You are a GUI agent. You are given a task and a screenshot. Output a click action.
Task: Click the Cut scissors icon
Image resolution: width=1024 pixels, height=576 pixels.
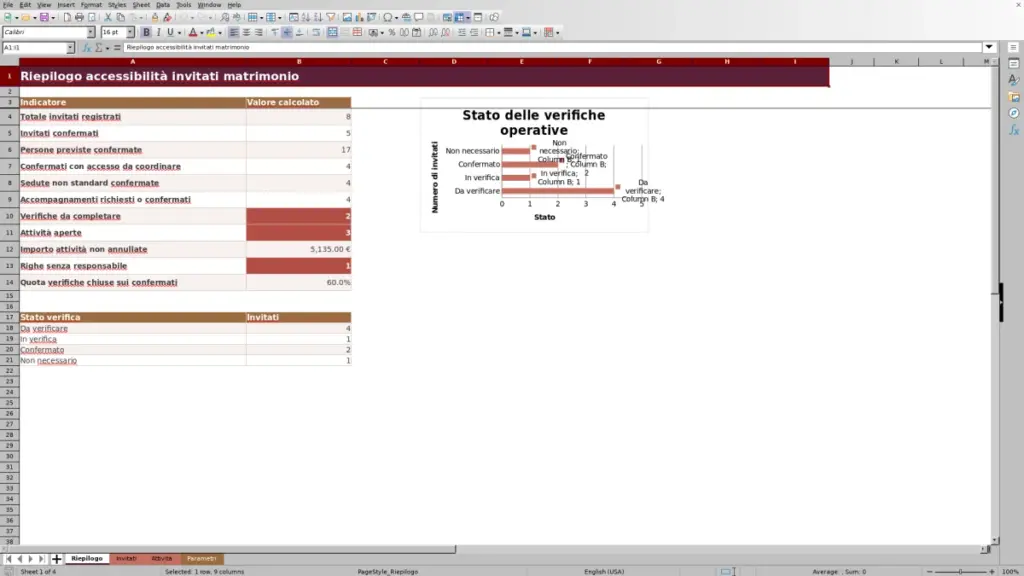pos(108,18)
